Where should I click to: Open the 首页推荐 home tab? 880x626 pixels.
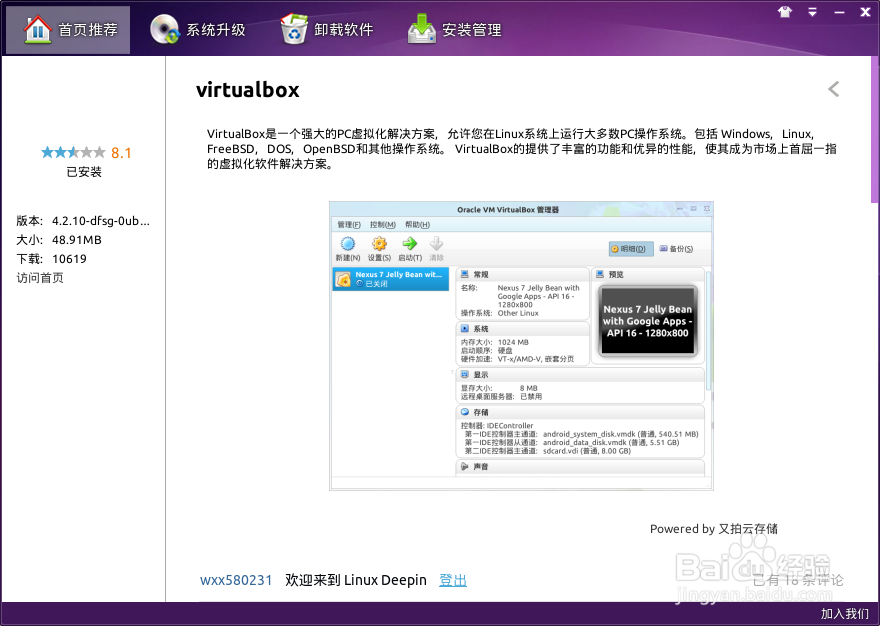pos(68,30)
